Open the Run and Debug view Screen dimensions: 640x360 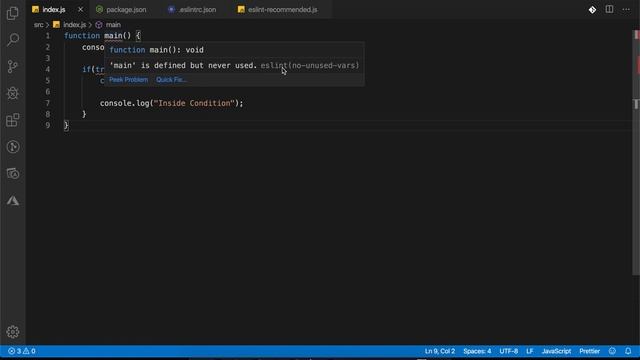(x=13, y=93)
